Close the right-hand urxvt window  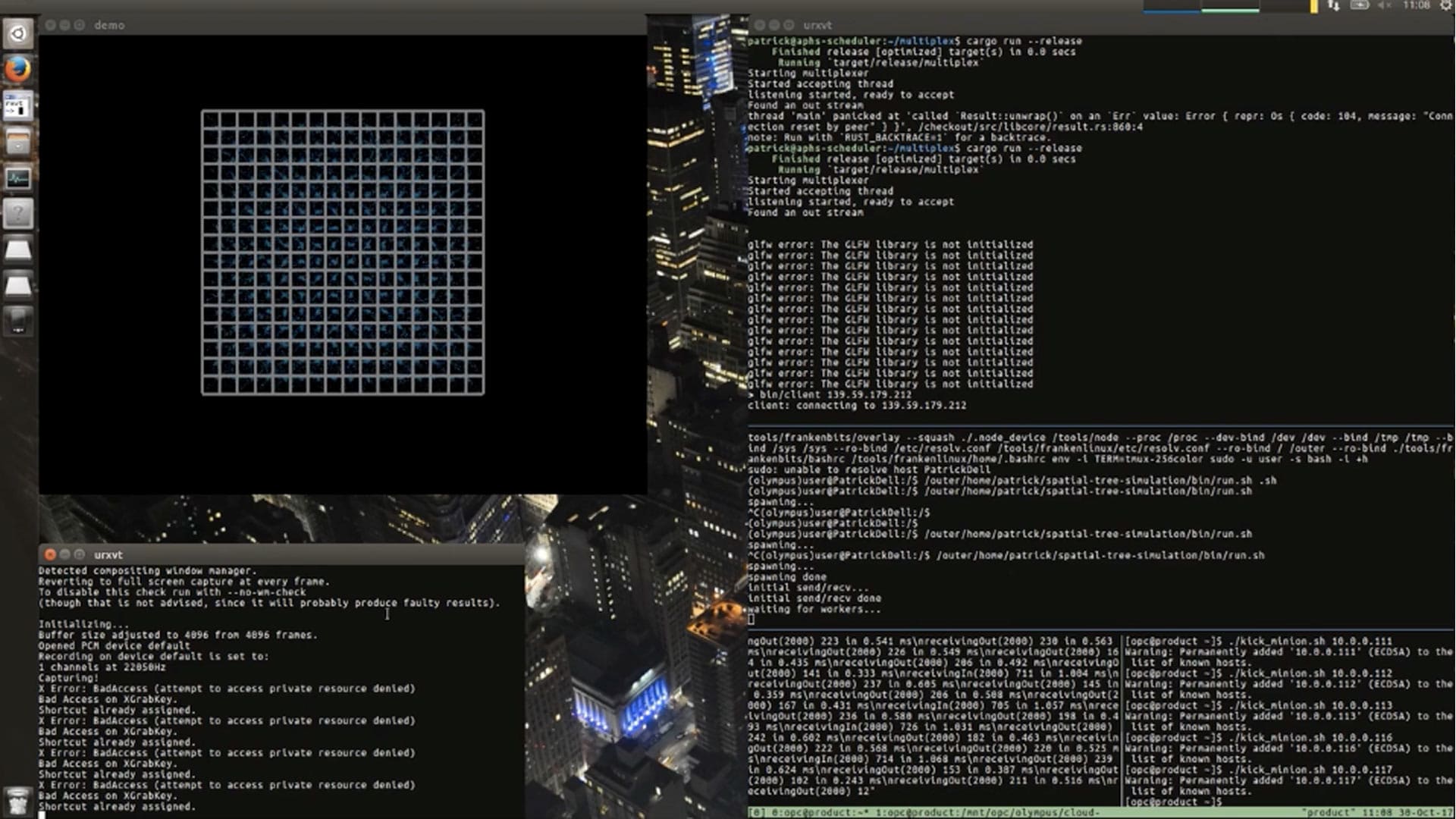(760, 25)
